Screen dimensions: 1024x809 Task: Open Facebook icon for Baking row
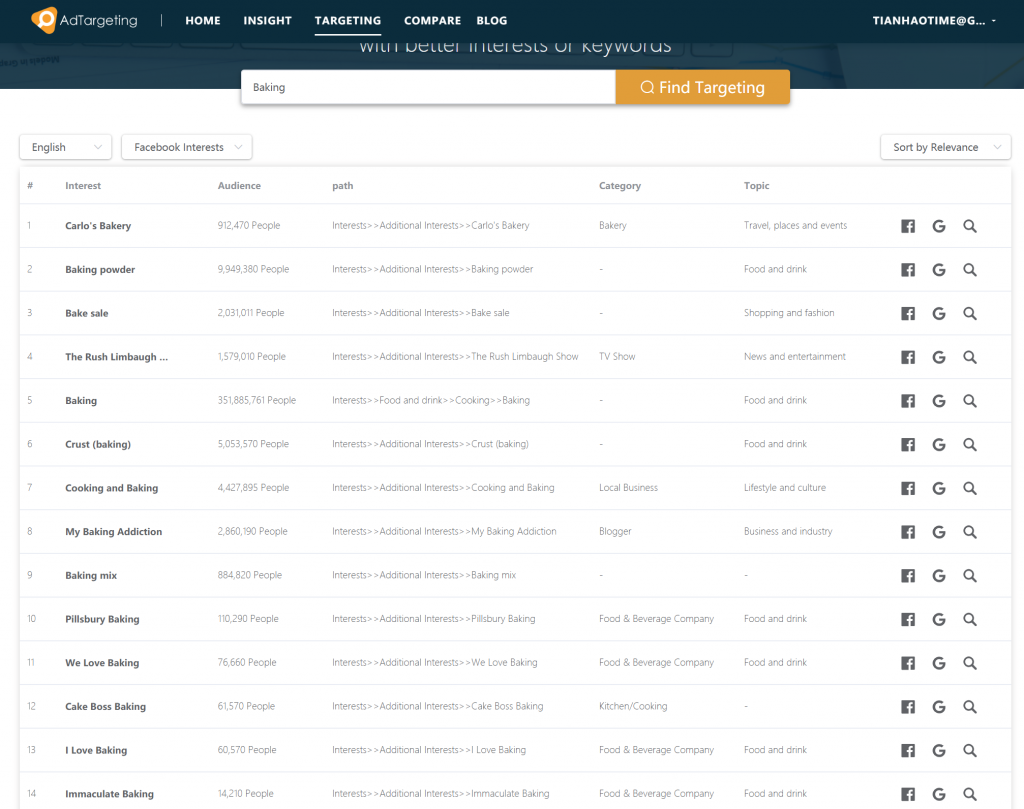coord(908,401)
